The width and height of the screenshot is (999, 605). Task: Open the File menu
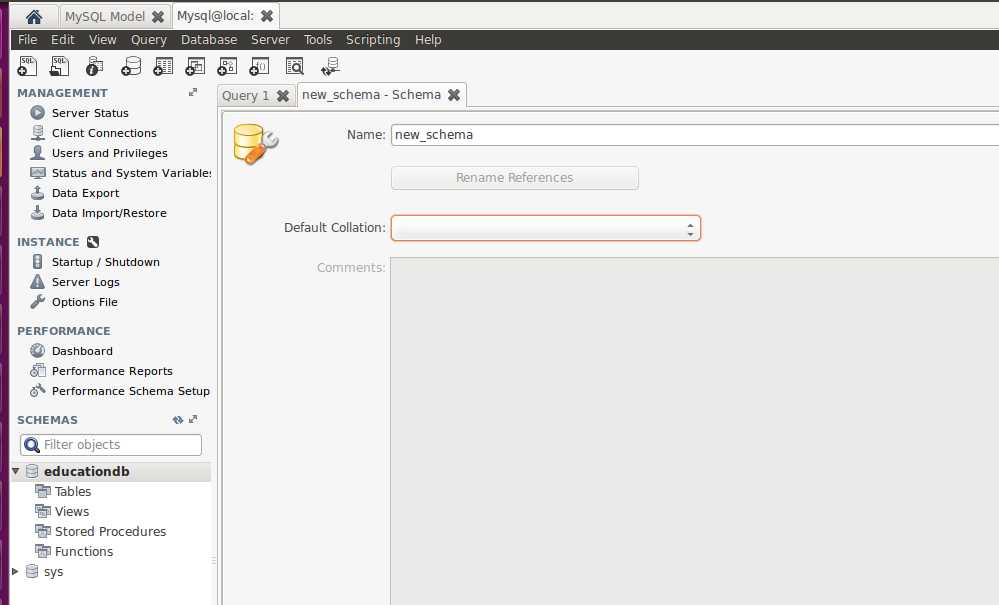(x=27, y=39)
